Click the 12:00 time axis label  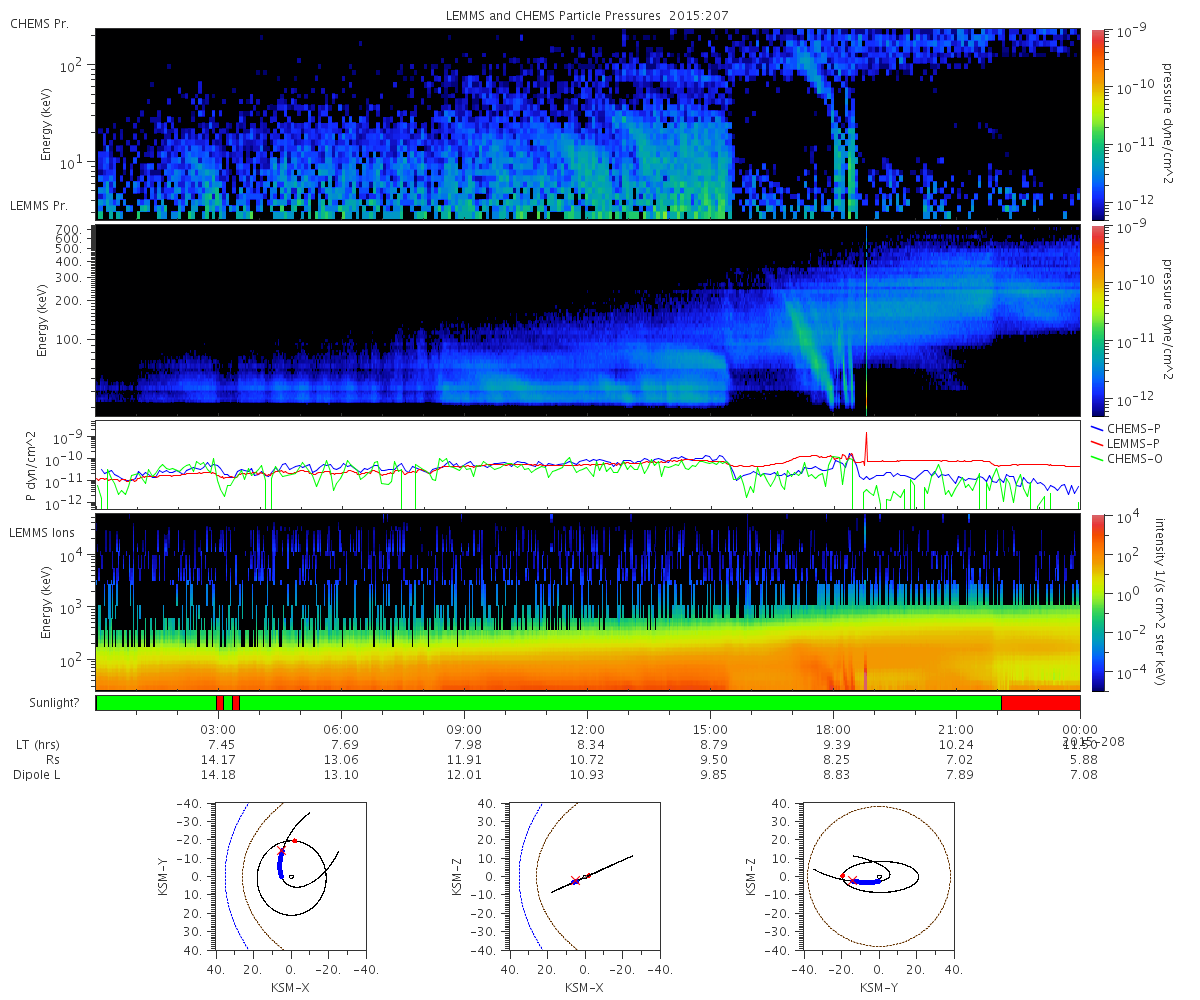[587, 728]
